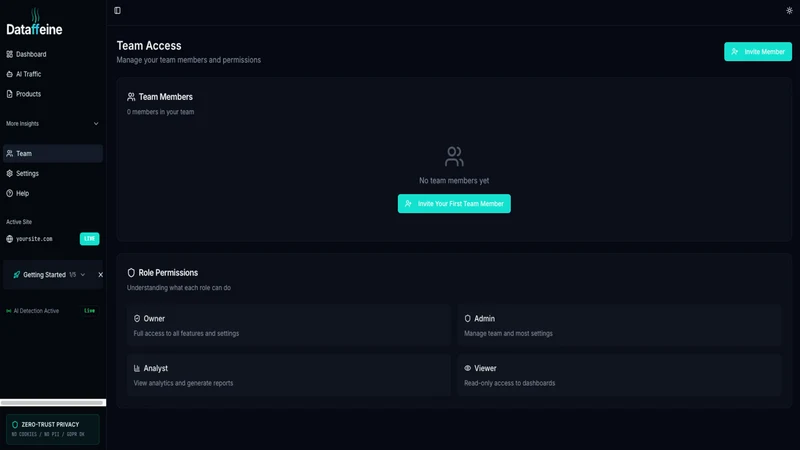Click the '0 members in your team' text

[160, 112]
